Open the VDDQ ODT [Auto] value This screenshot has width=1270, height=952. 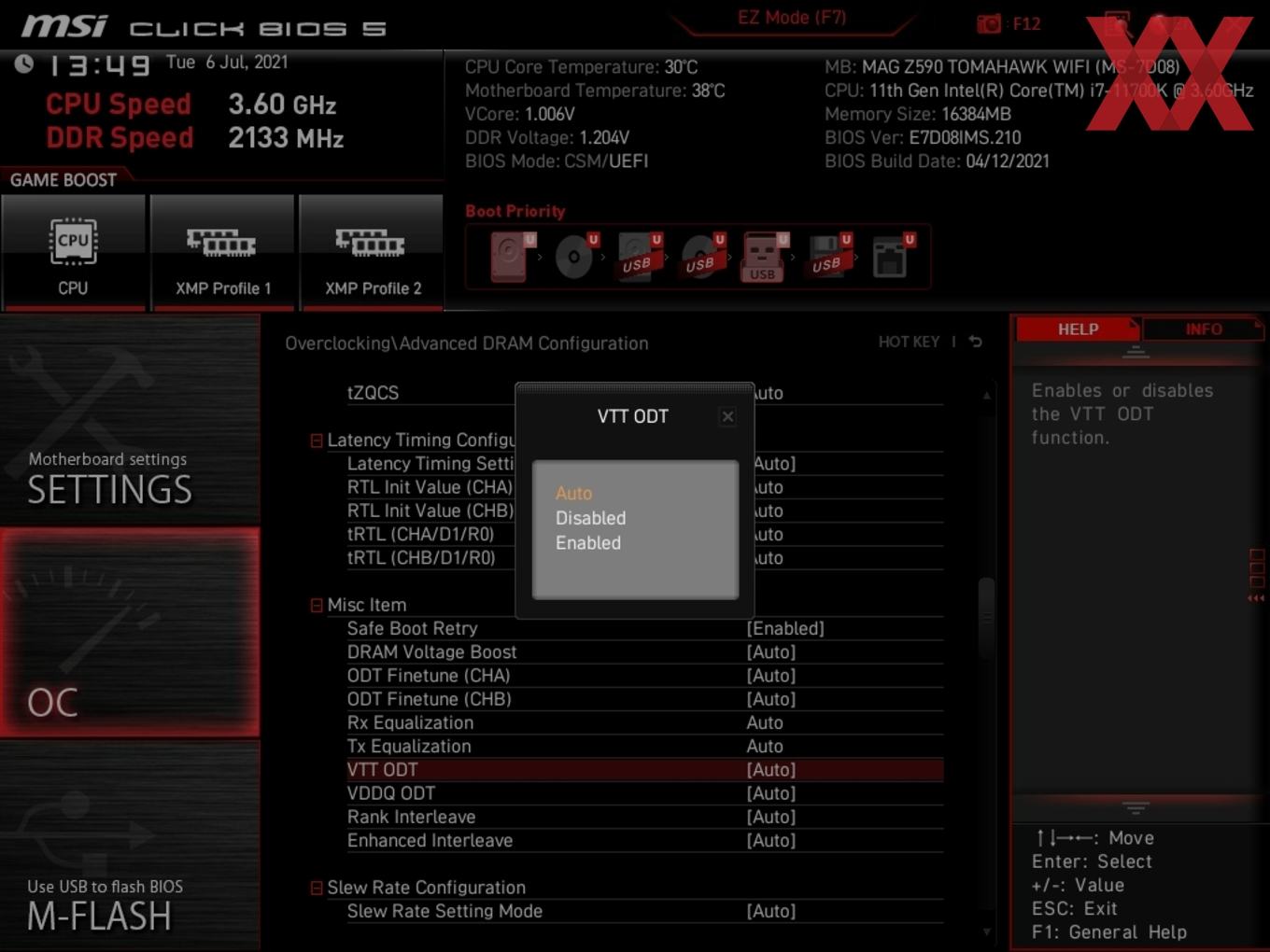click(771, 793)
